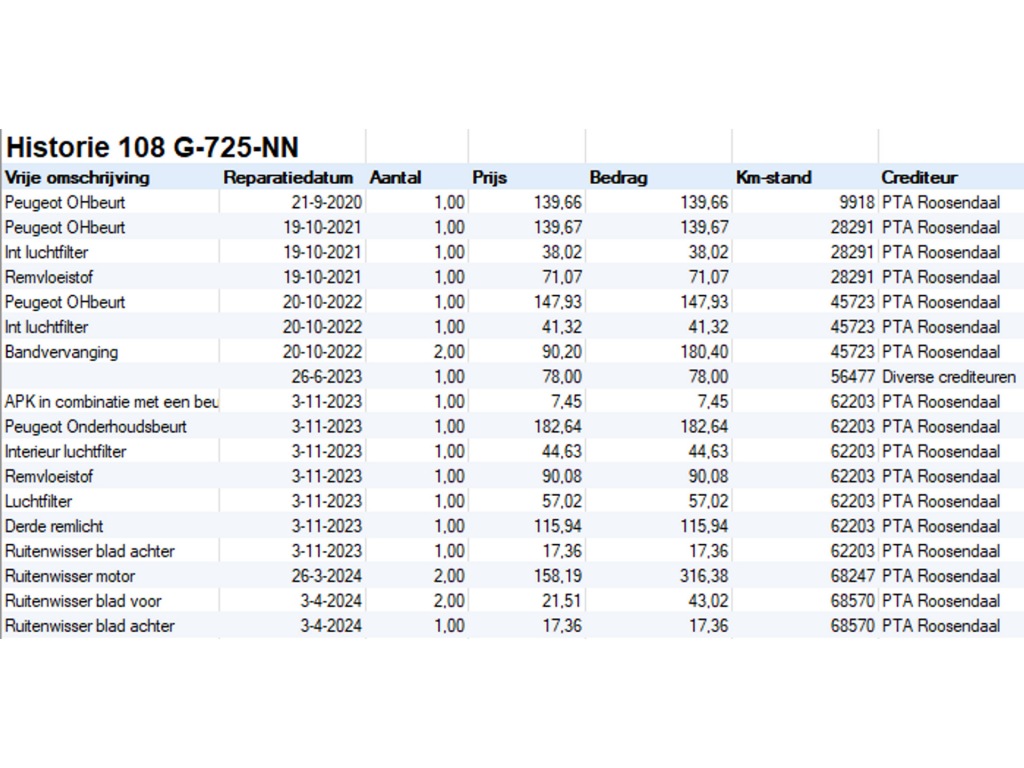Viewport: 1024px width, 768px height.
Task: Click the title cell Historie 108 G-725-NN
Action: 152,147
